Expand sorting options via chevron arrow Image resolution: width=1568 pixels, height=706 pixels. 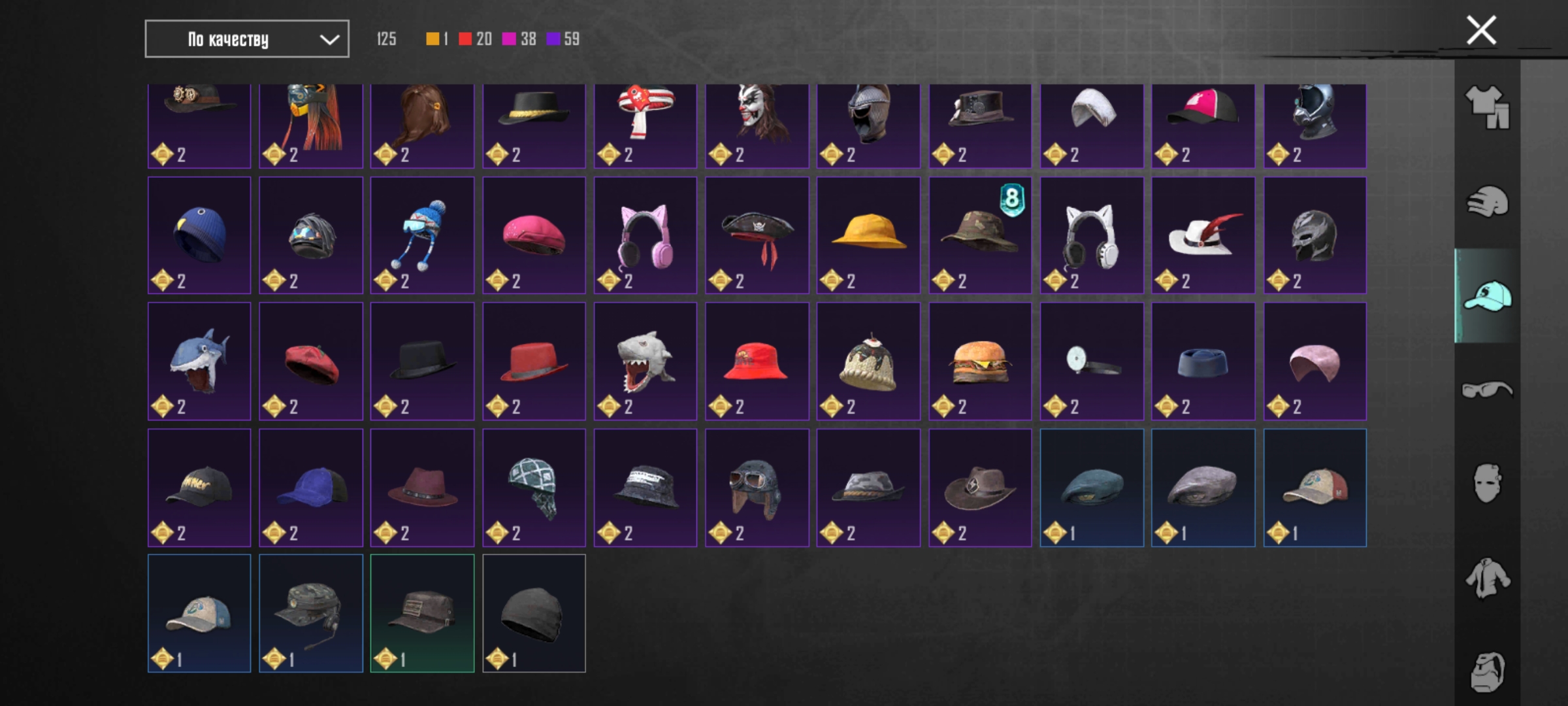[x=329, y=40]
